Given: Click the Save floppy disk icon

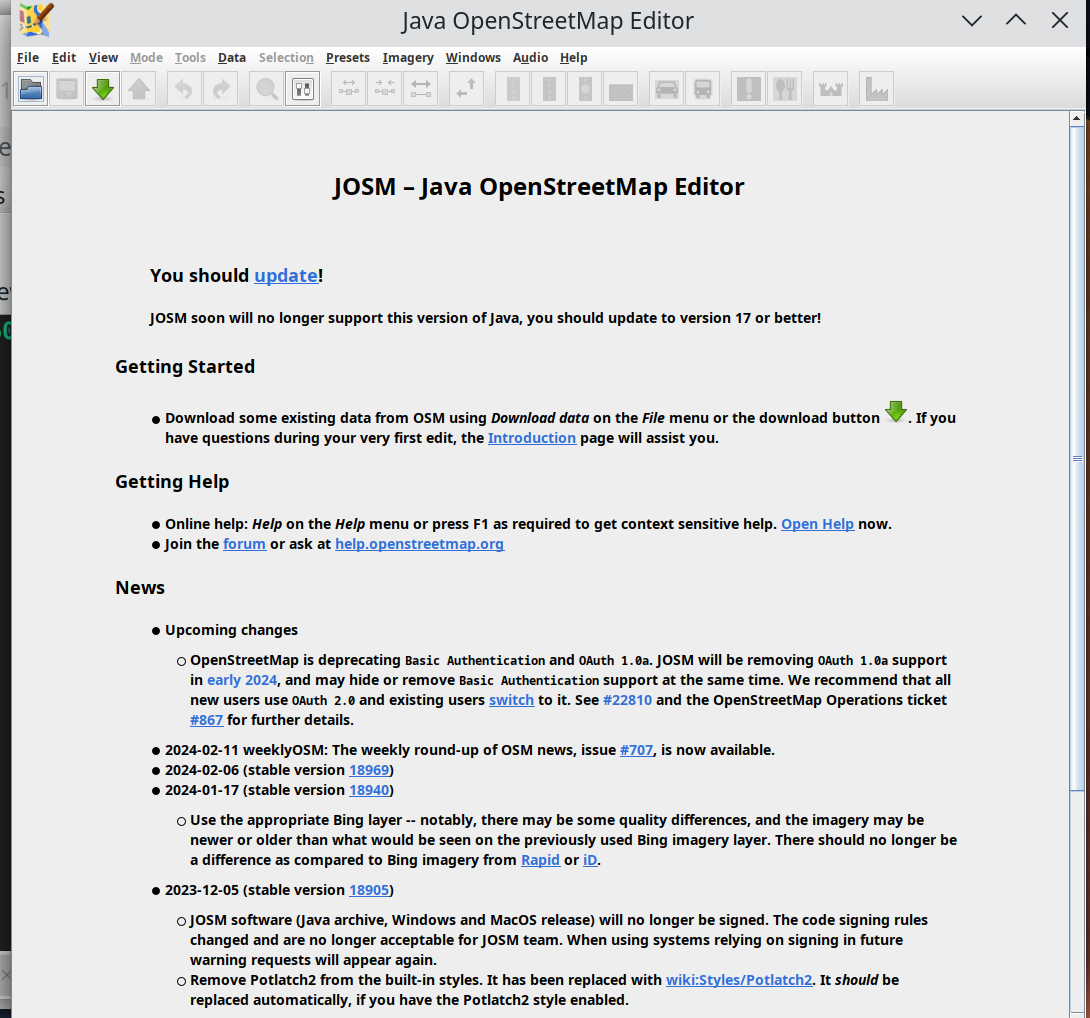Looking at the screenshot, I should click(x=67, y=89).
